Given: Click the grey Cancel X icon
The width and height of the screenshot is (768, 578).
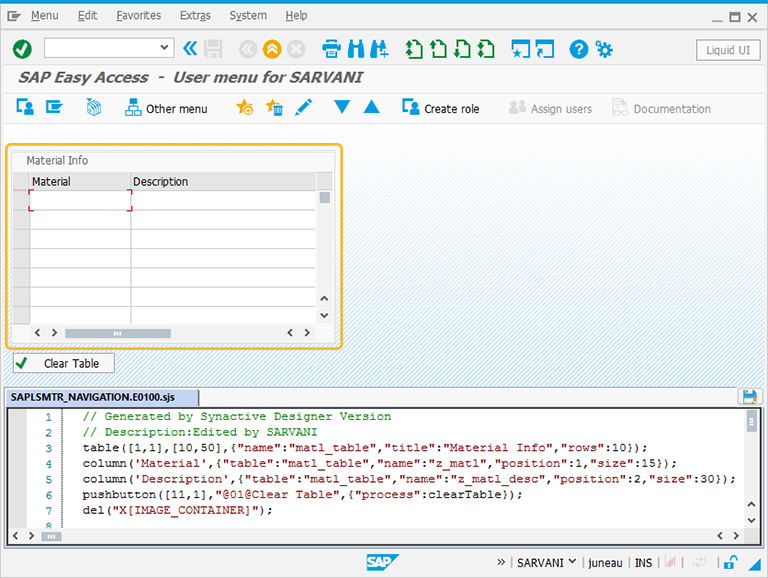Looking at the screenshot, I should [296, 49].
